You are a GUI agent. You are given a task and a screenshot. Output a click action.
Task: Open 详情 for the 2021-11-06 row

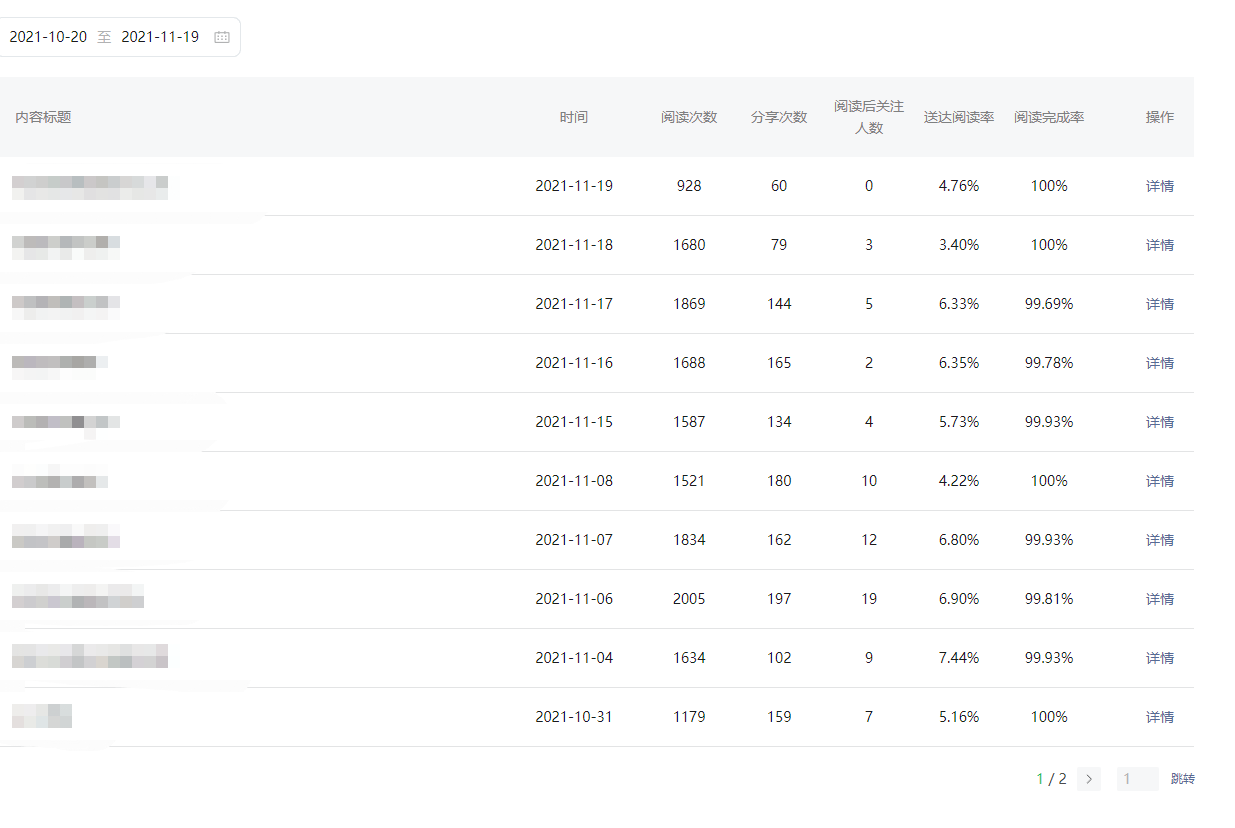coord(1160,599)
